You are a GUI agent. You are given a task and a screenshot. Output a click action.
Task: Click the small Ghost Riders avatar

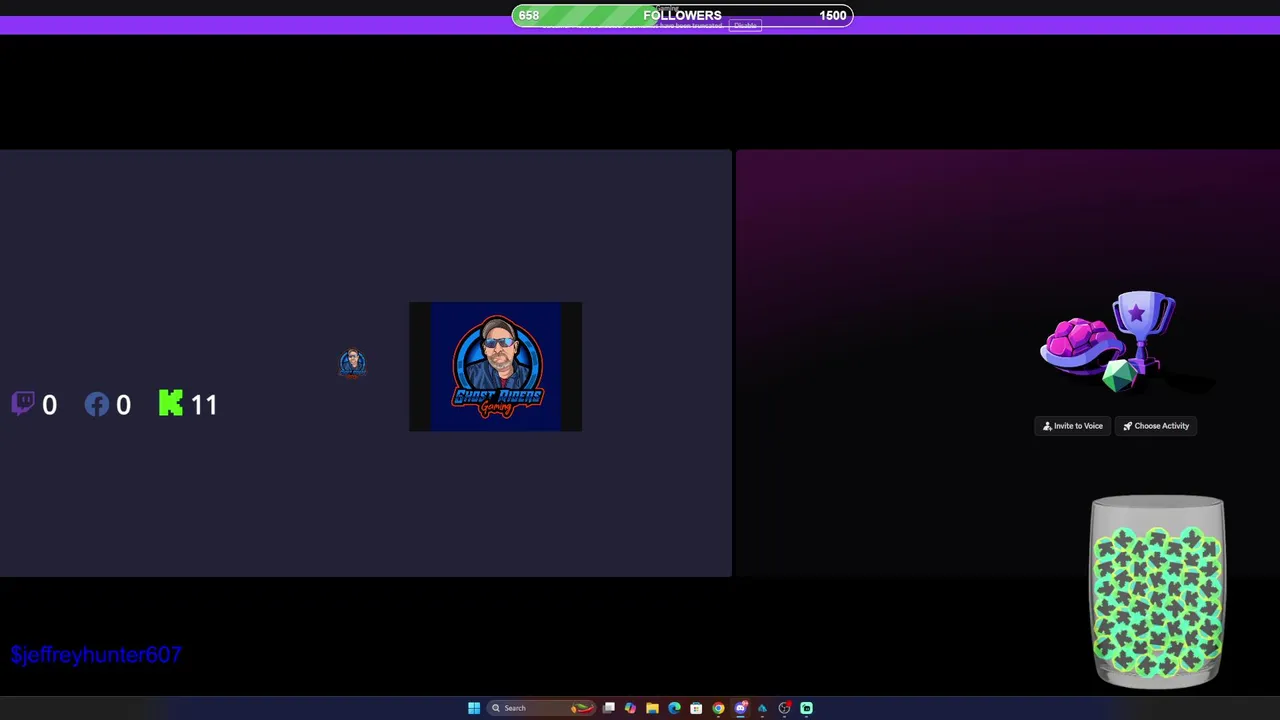[352, 364]
